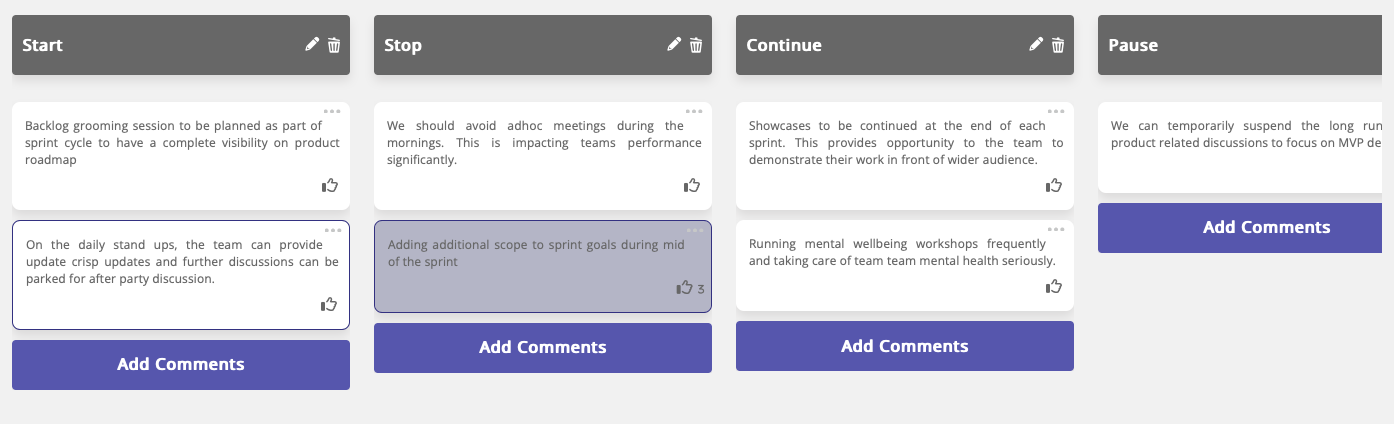Open options menu on backlog grooming card

point(332,111)
